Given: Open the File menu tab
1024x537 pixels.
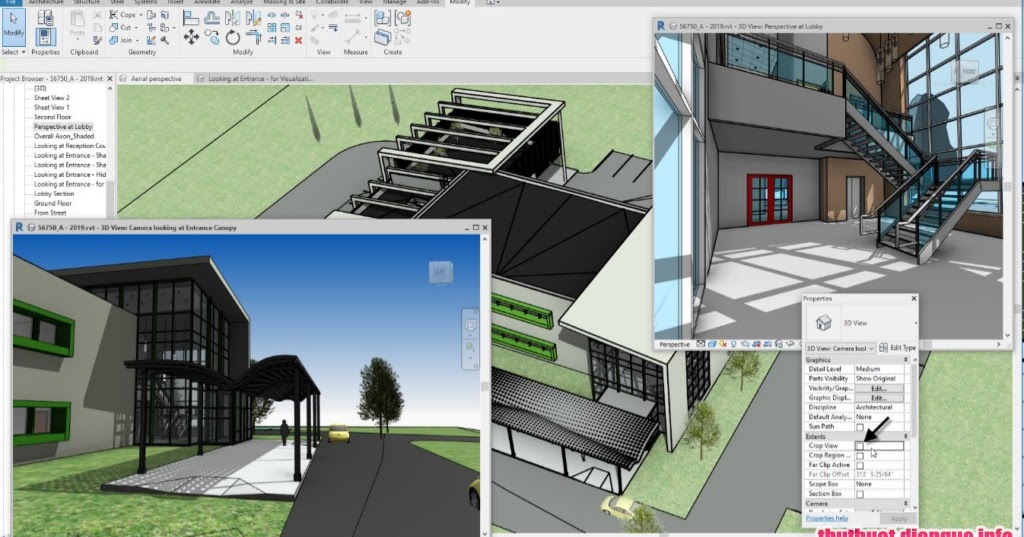Looking at the screenshot, I should [x=10, y=3].
